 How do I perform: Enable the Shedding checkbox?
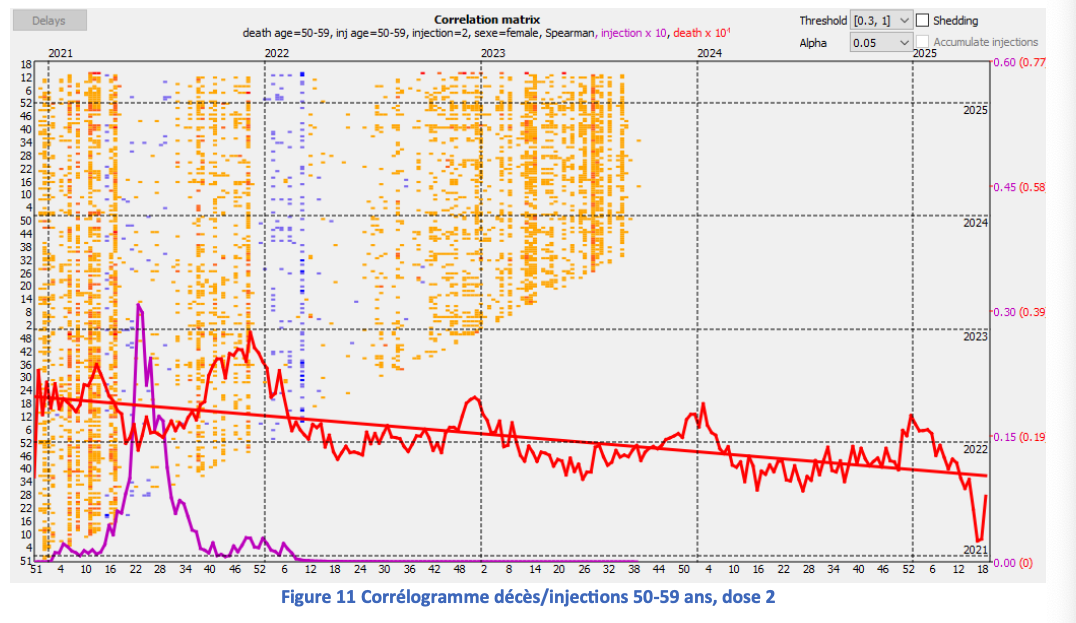[x=922, y=21]
